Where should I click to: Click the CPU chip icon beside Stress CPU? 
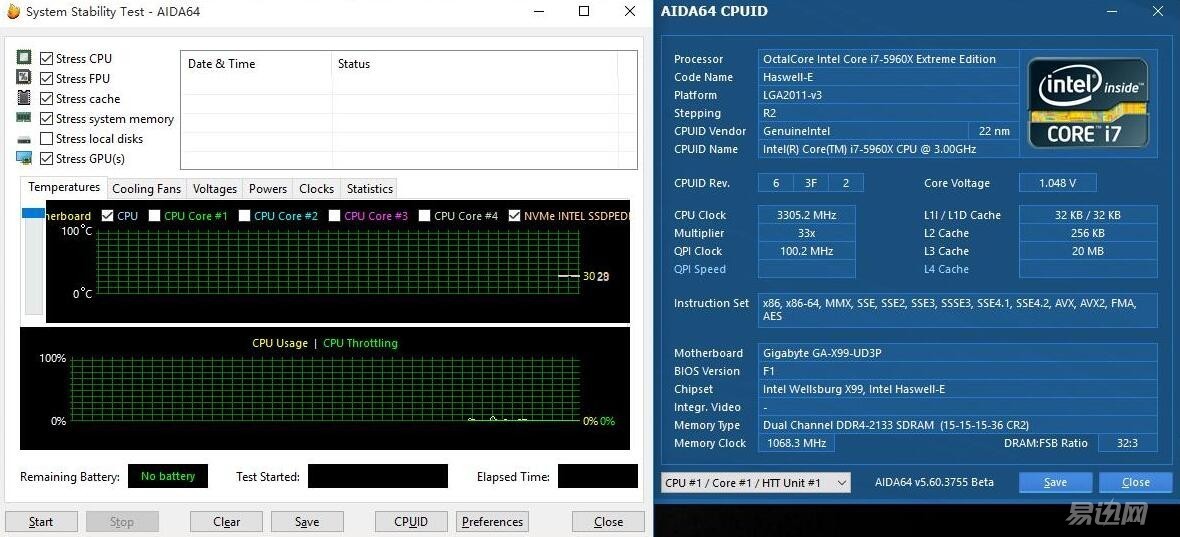[24, 58]
